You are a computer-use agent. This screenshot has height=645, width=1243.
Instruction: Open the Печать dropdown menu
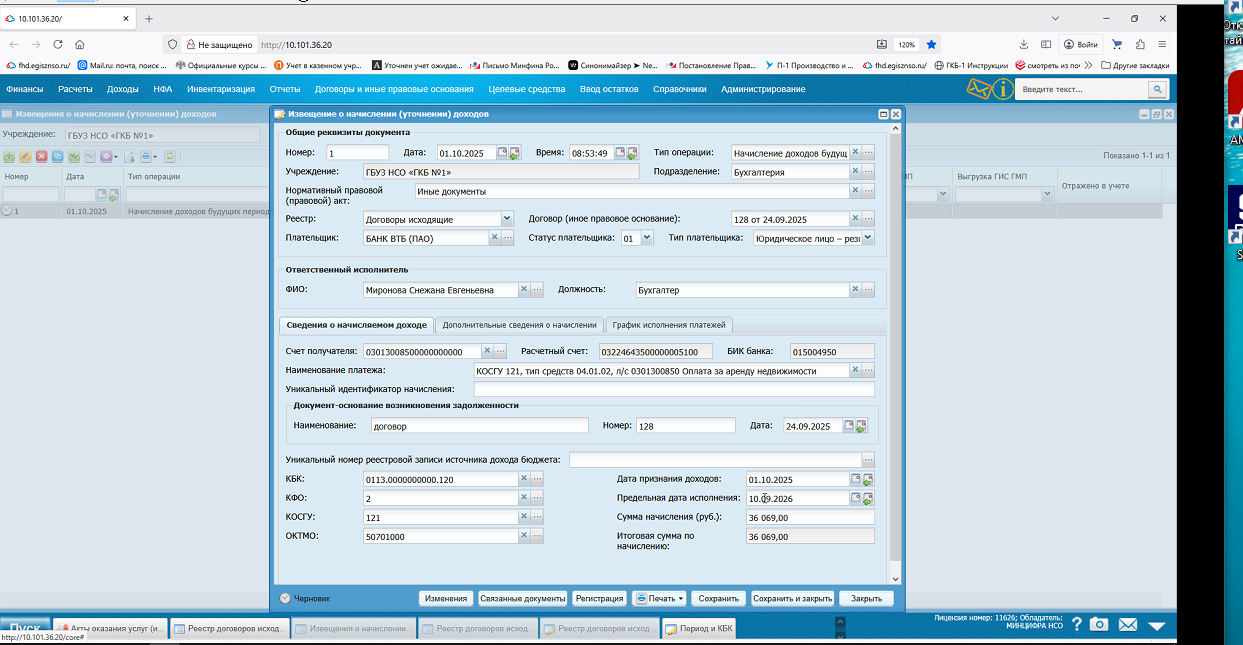click(x=660, y=598)
